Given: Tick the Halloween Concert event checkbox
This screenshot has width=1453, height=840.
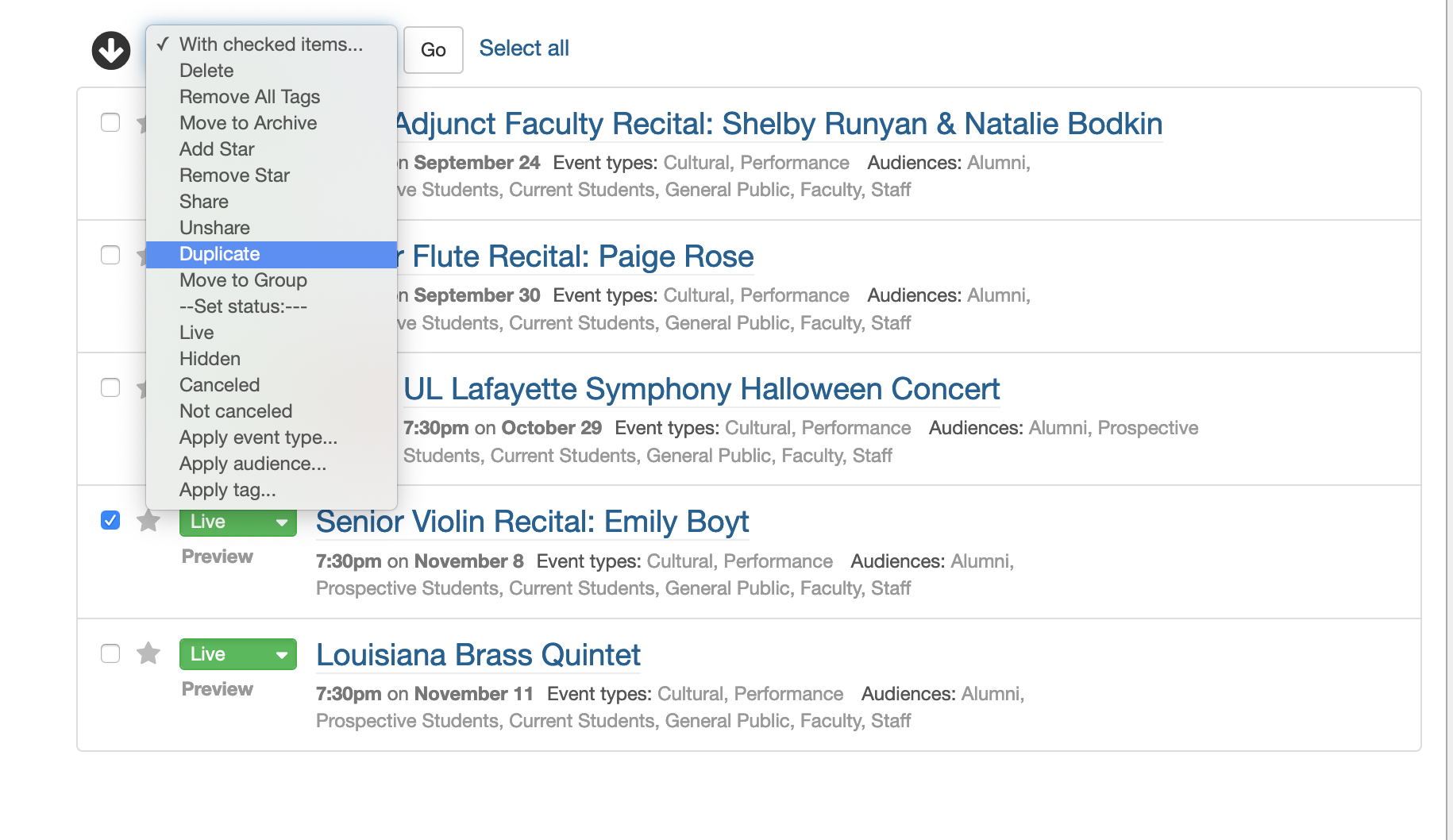Looking at the screenshot, I should (x=110, y=387).
